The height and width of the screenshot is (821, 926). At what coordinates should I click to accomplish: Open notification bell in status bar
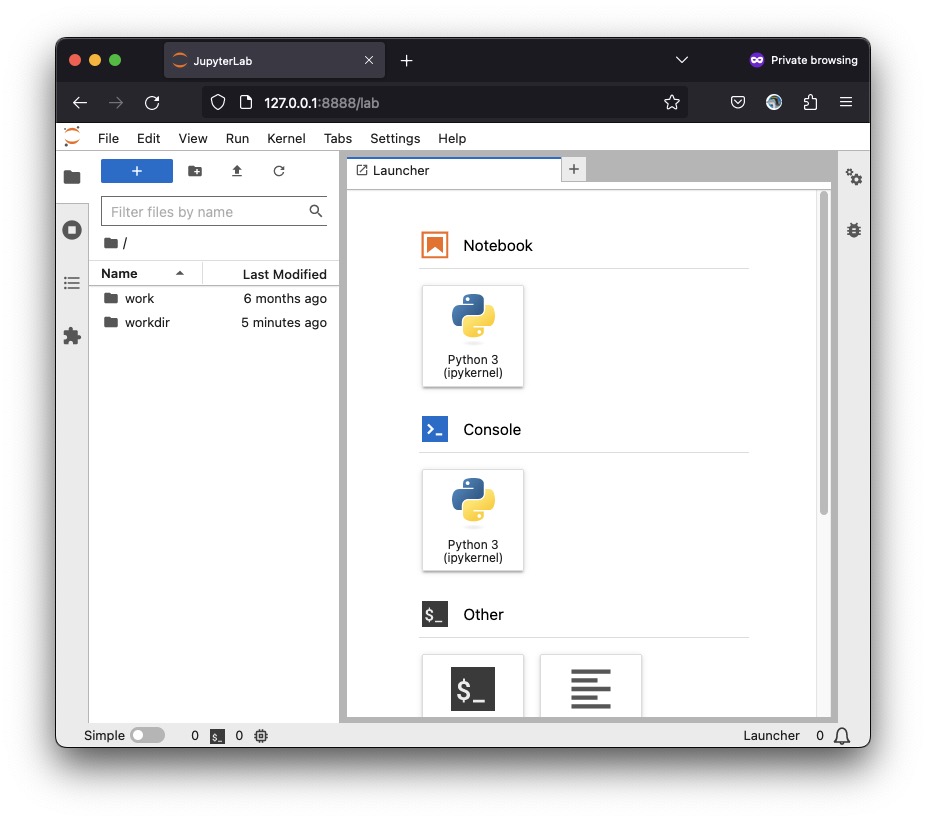pyautogui.click(x=842, y=736)
